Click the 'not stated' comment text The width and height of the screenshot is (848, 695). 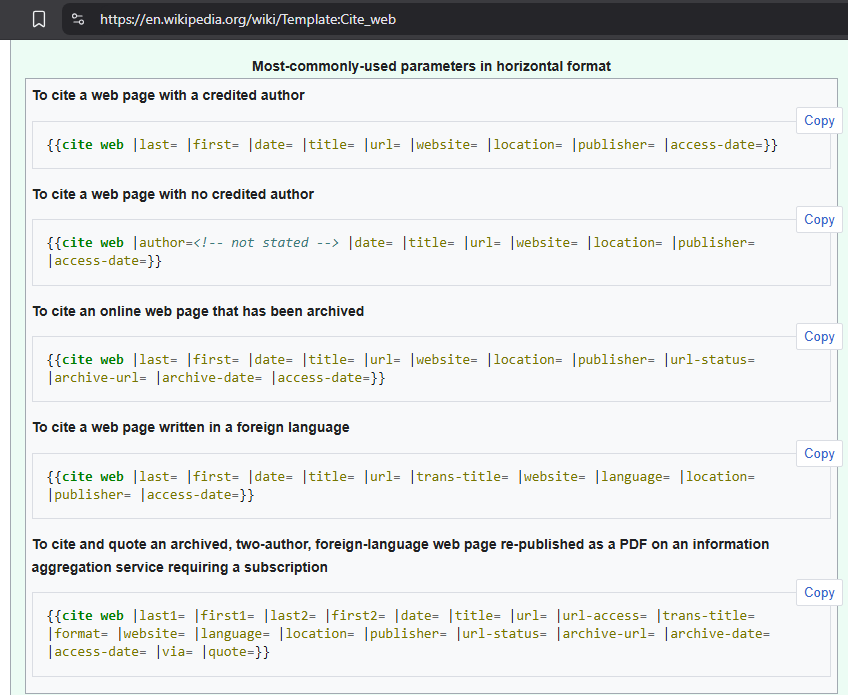270,243
